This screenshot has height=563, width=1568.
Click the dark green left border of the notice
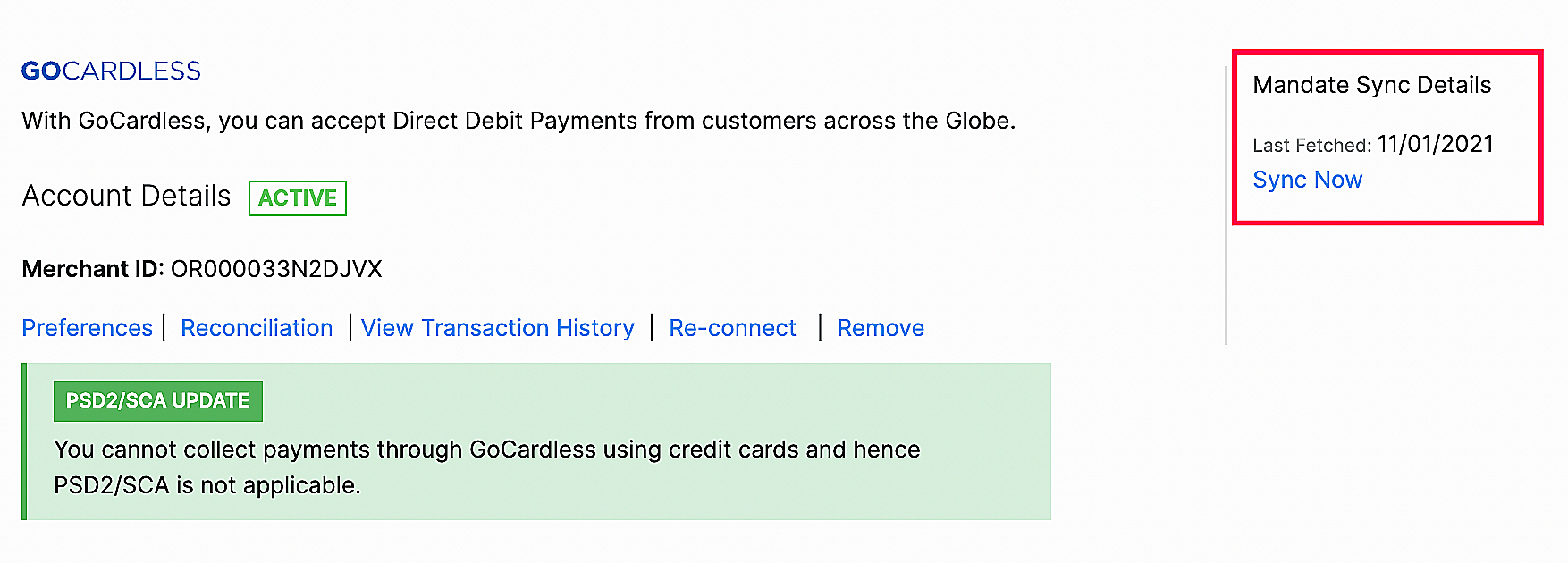tap(24, 441)
